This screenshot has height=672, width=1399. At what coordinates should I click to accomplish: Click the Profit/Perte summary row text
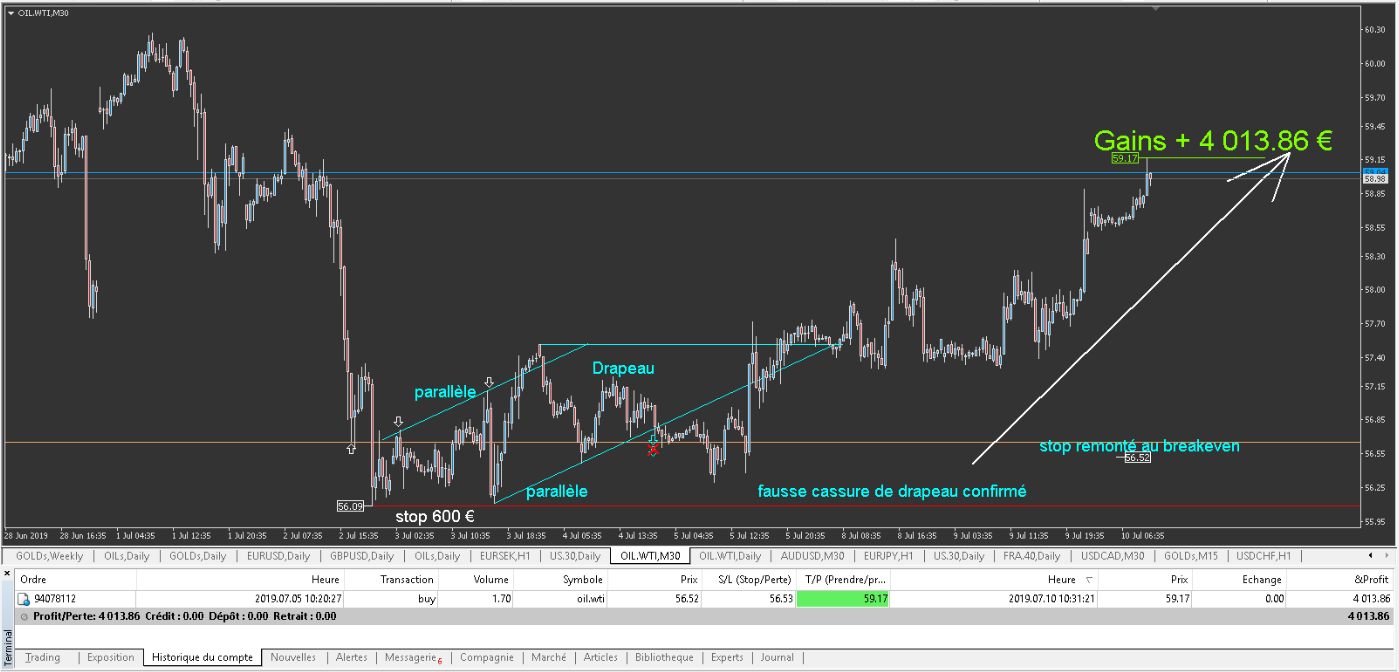coord(184,617)
